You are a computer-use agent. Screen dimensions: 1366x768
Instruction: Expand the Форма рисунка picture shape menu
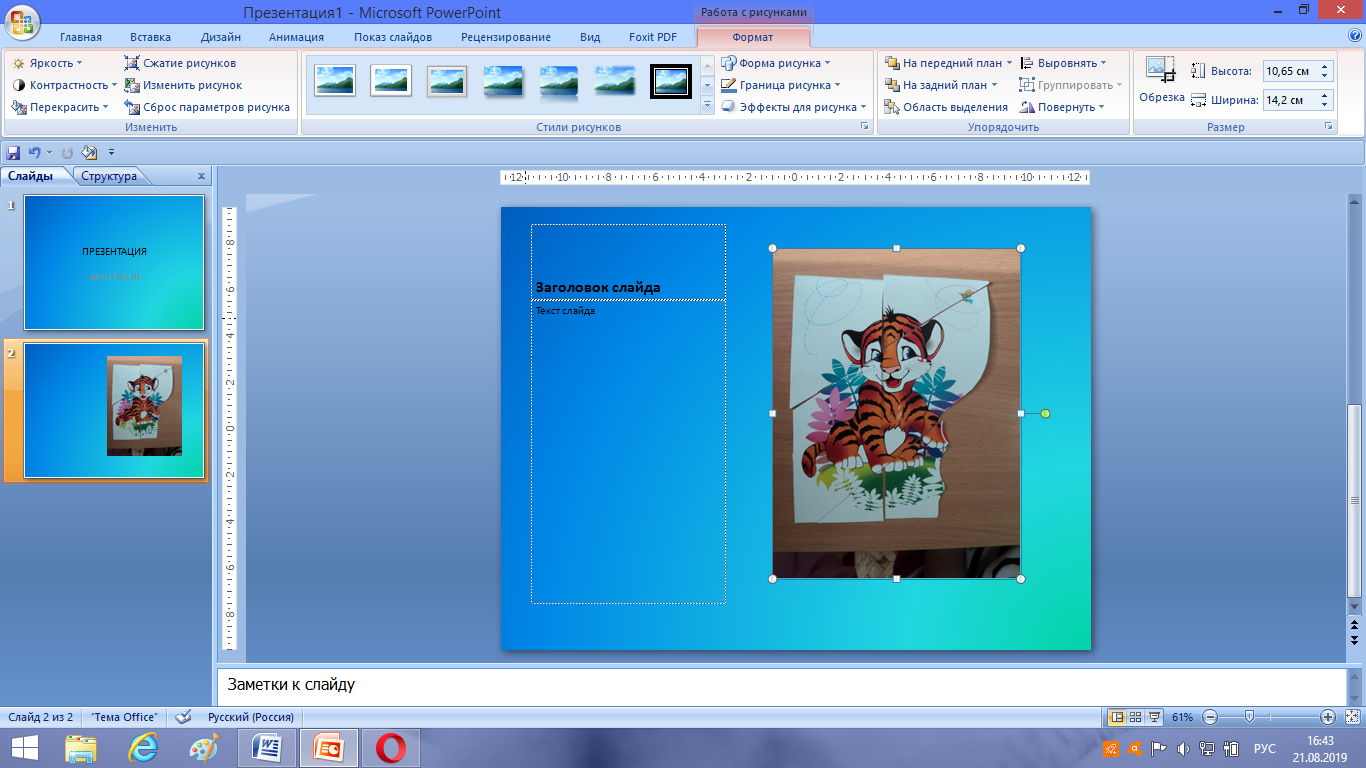tap(776, 63)
